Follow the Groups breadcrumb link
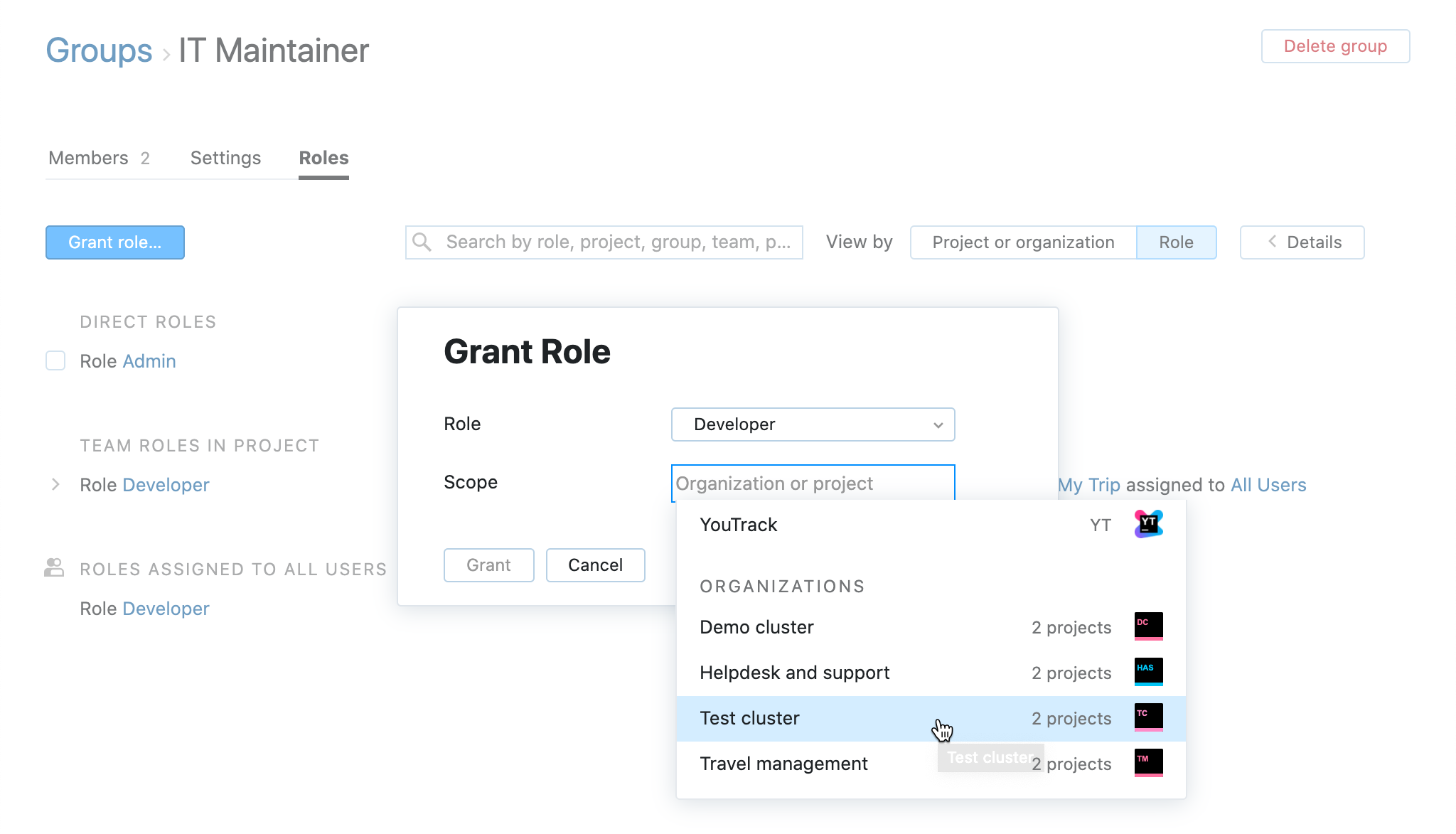This screenshot has height=834, width=1456. (x=99, y=50)
